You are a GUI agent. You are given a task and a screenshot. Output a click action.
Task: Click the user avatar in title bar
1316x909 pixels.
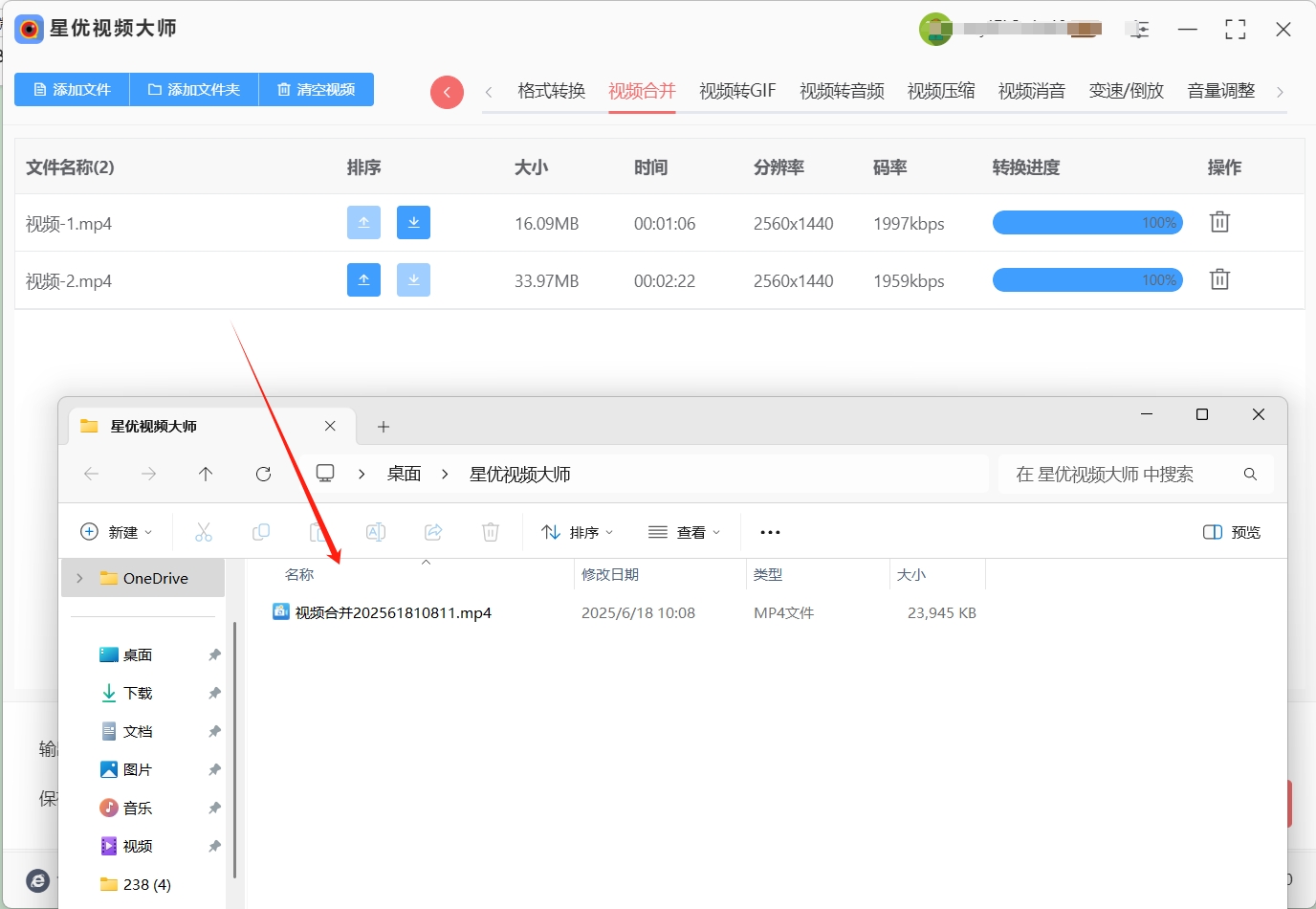(x=935, y=29)
